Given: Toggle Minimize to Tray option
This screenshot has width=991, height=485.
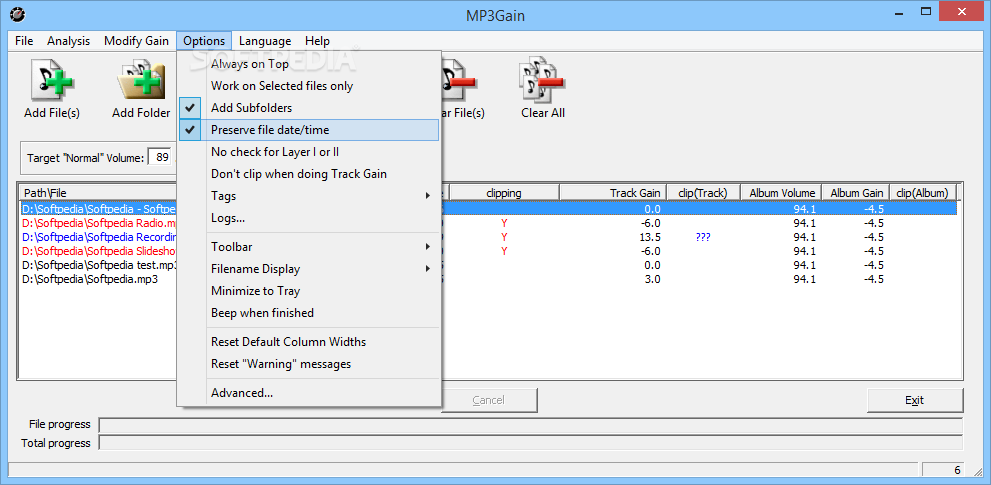Looking at the screenshot, I should click(x=308, y=291).
